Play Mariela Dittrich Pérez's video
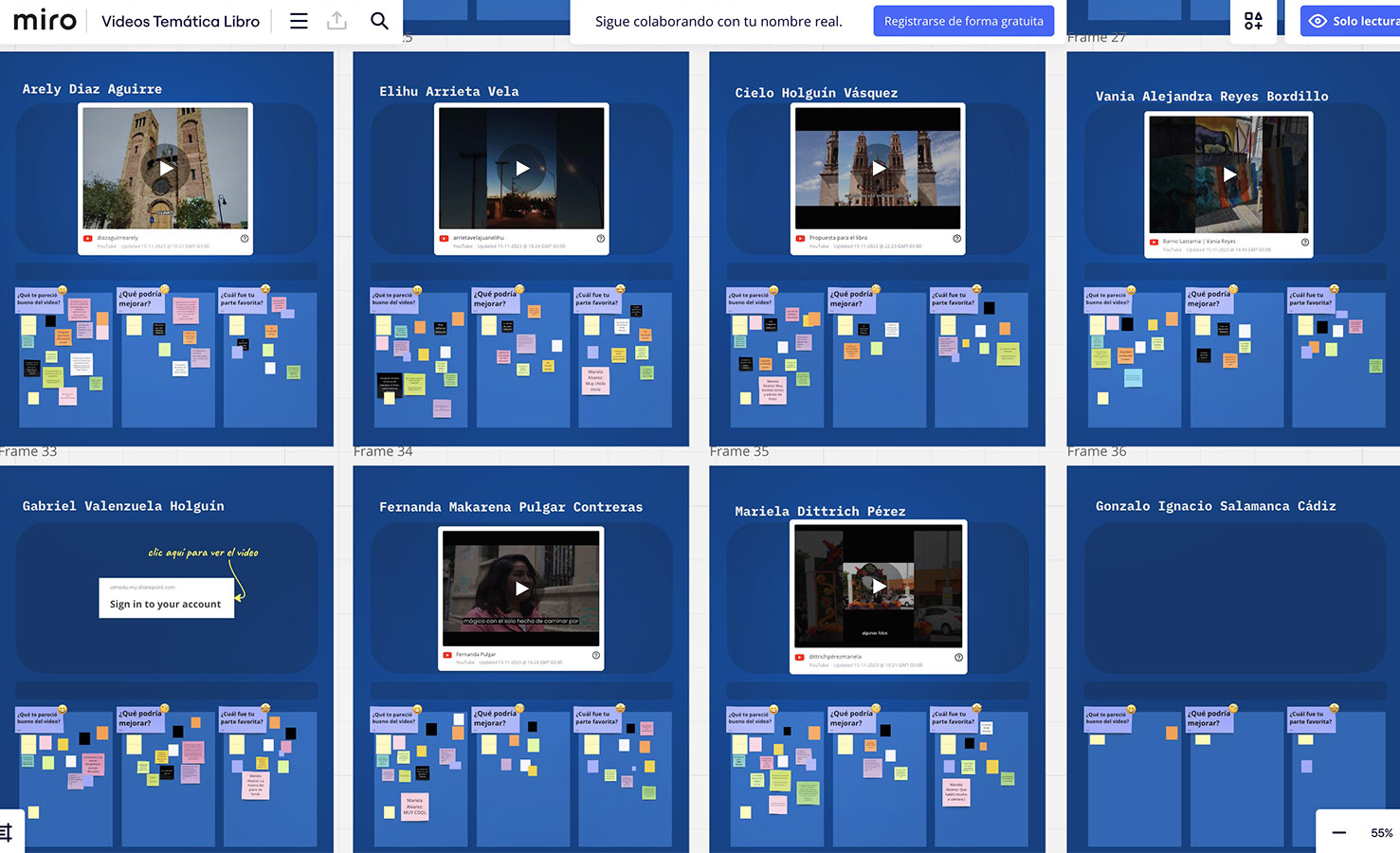Viewport: 1400px width, 853px height. coord(878,587)
